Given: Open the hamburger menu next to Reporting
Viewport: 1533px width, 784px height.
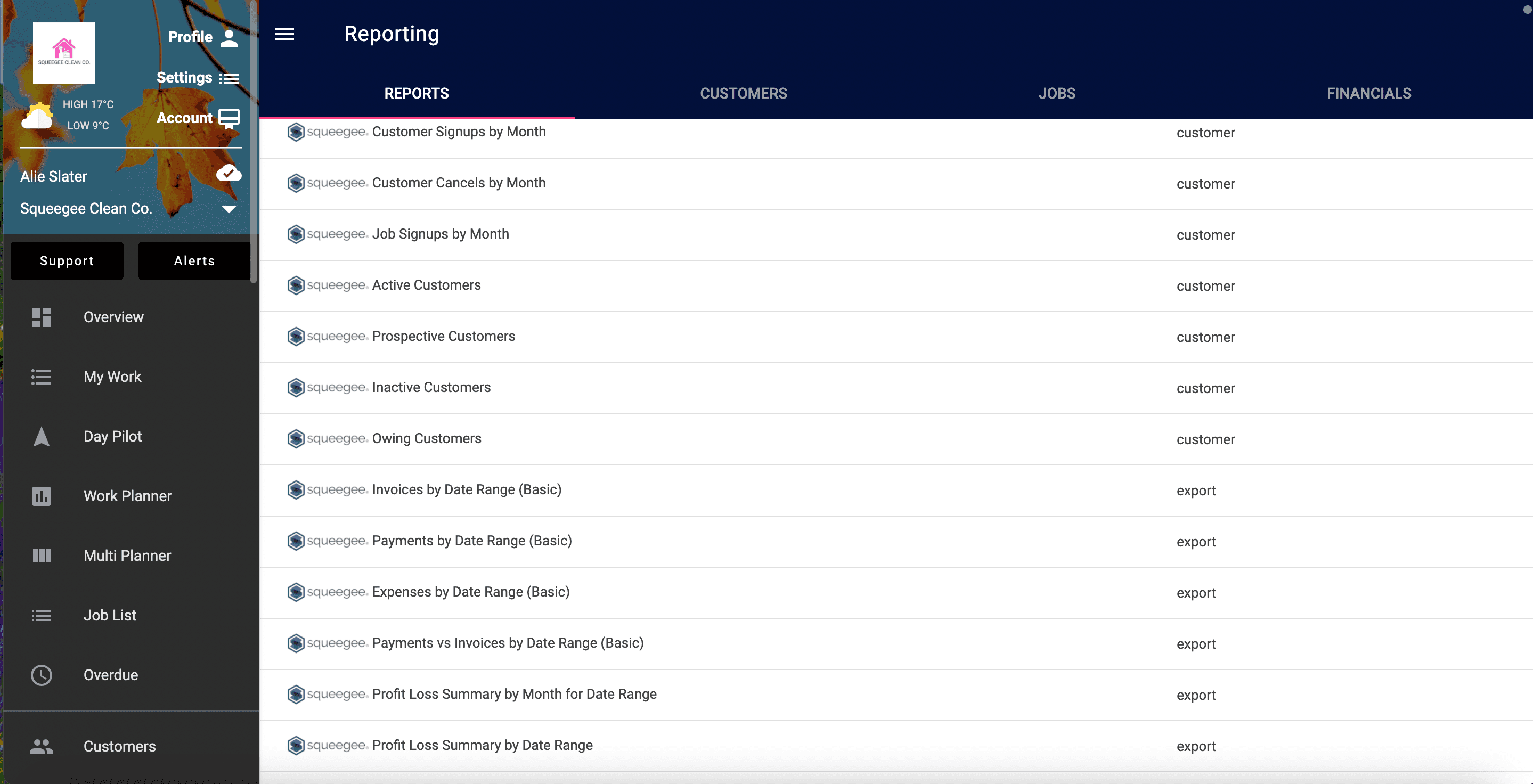Looking at the screenshot, I should point(284,35).
